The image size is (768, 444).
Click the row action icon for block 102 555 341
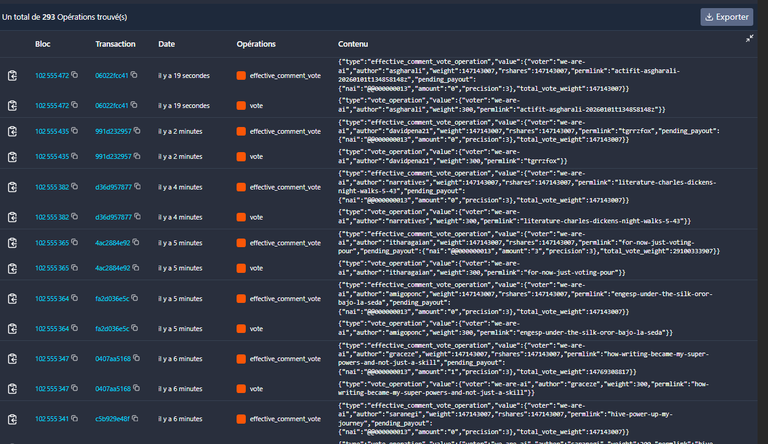point(13,419)
